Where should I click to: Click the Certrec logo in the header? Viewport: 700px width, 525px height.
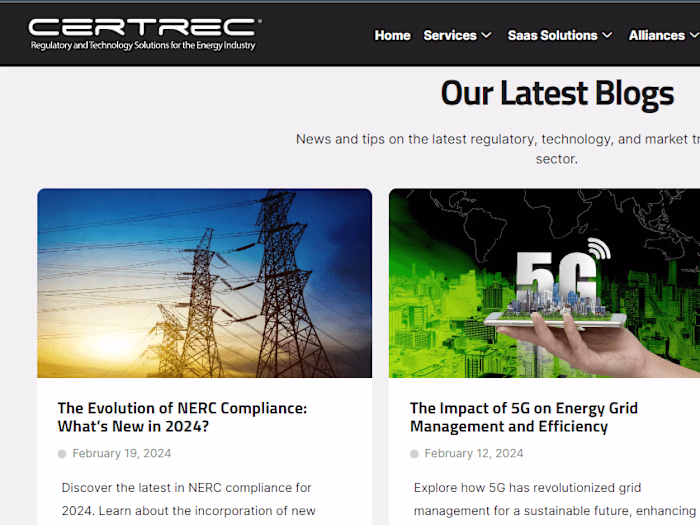[145, 34]
